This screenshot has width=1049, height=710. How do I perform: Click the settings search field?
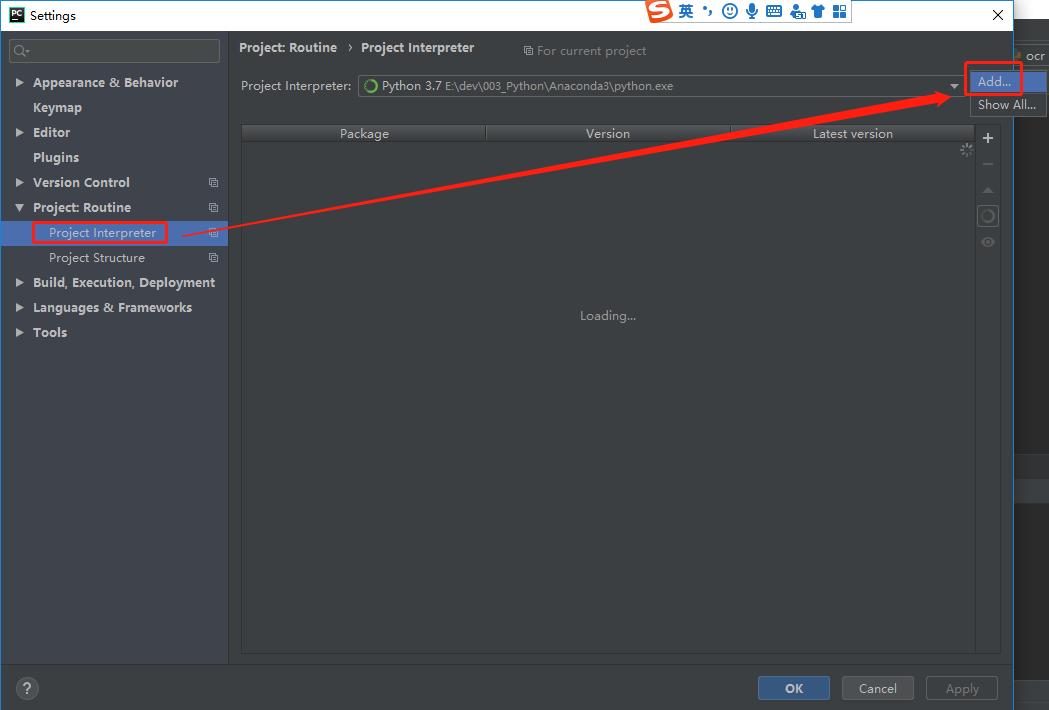(115, 51)
